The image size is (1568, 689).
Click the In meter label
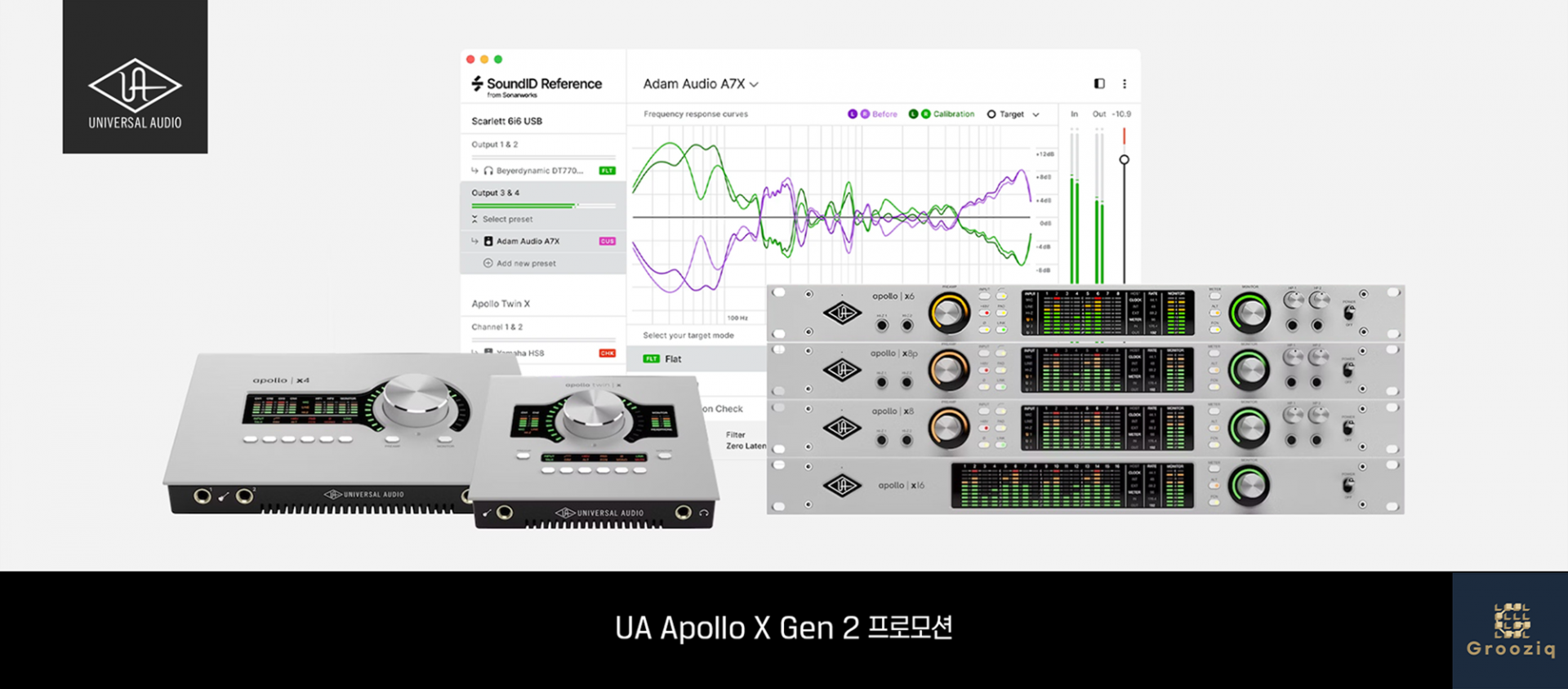pos(1075,114)
